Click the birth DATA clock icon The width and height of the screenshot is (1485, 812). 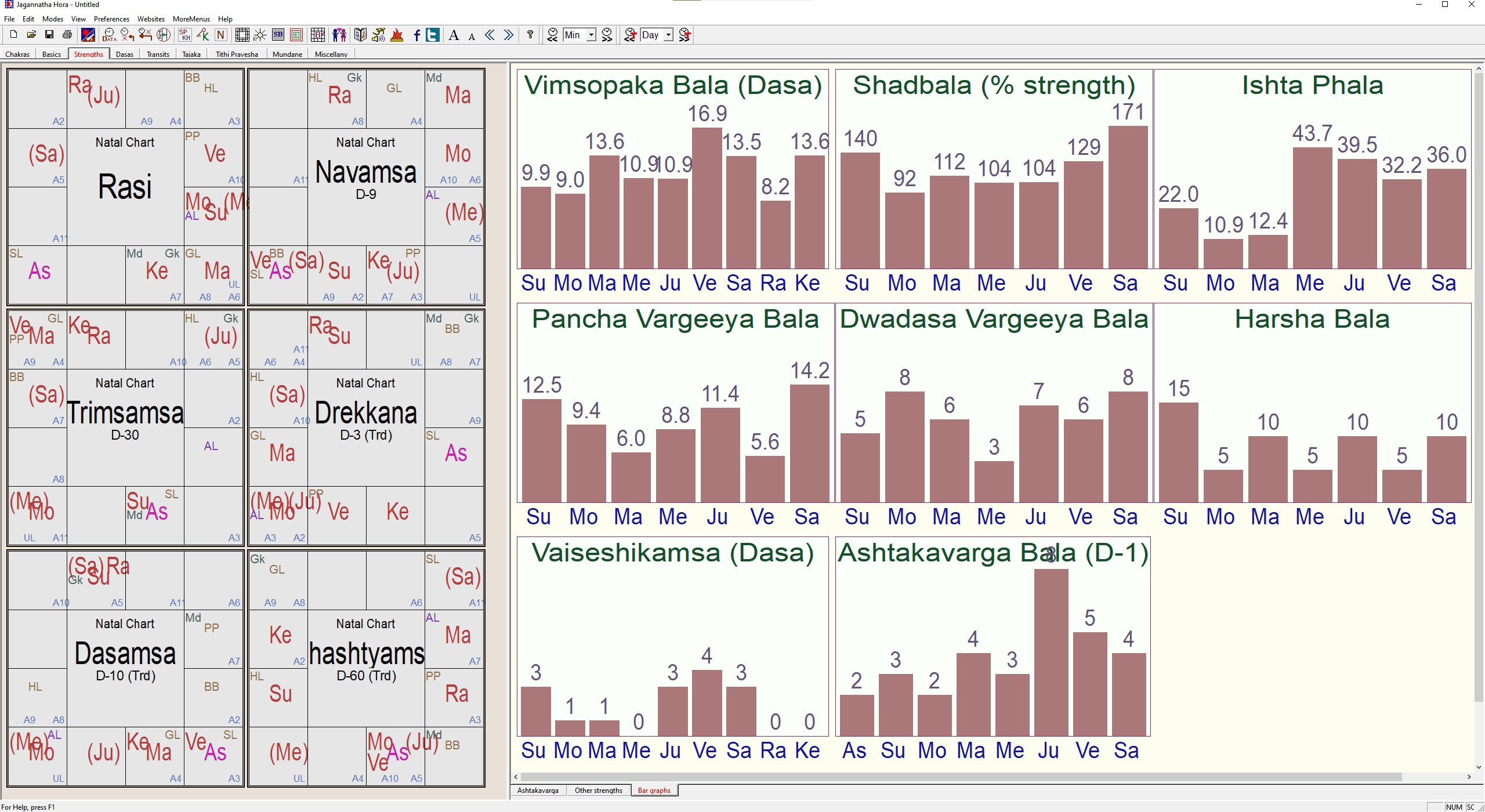point(109,35)
